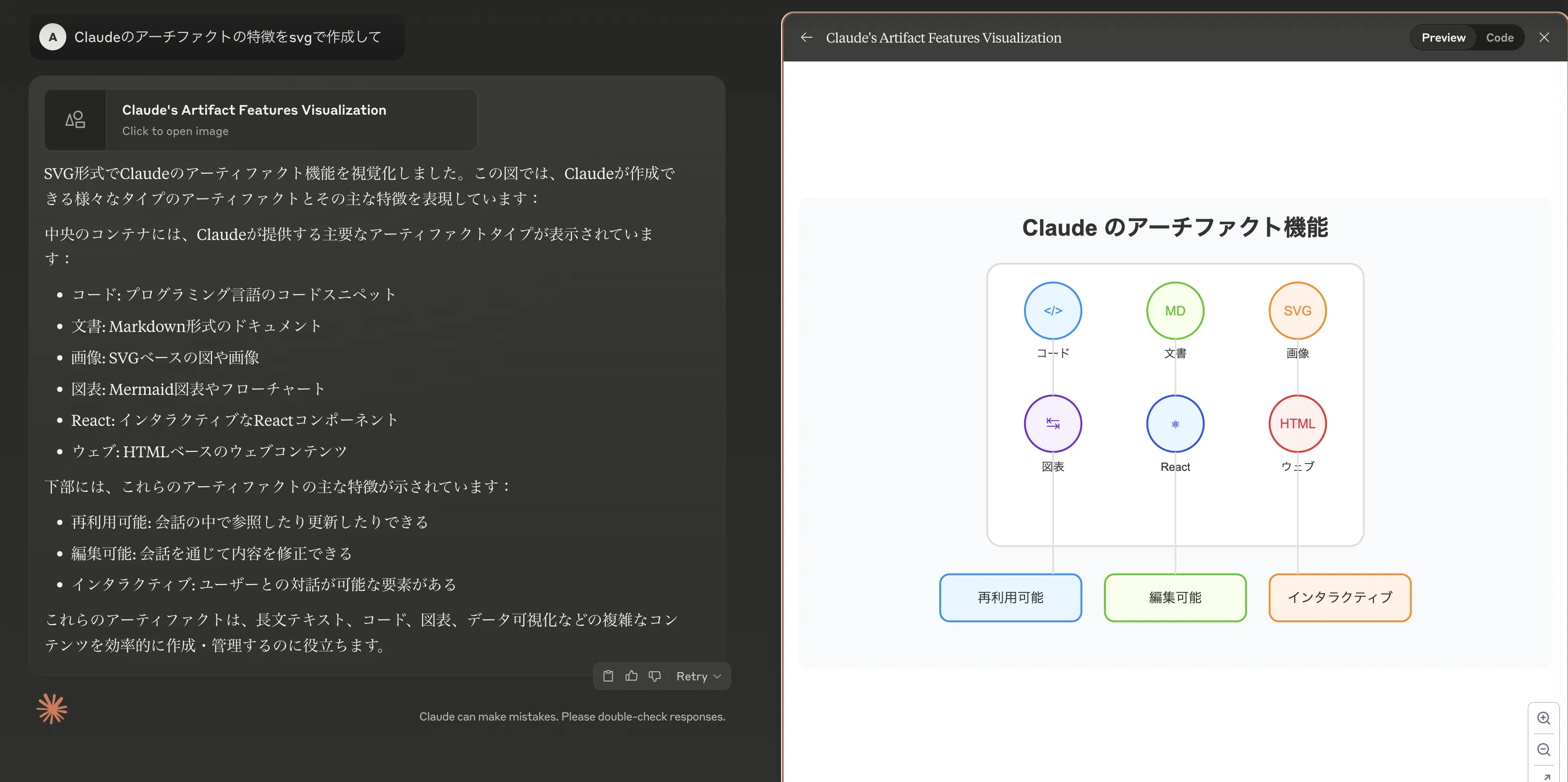The image size is (1568, 782).
Task: Open the Claude's Artifact Features Visualization card
Action: click(260, 120)
